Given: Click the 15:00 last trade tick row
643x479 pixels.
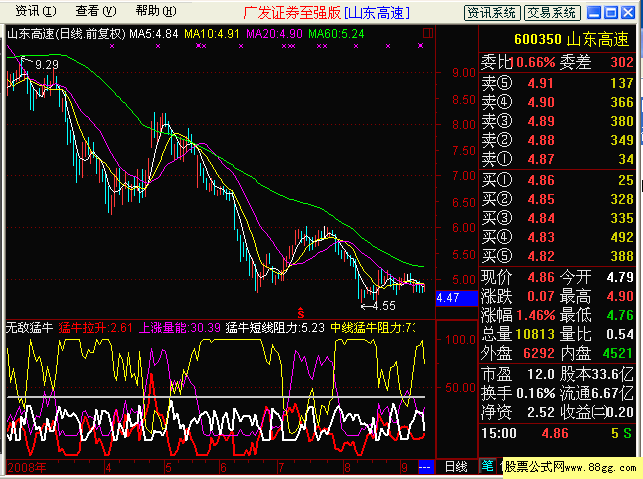Looking at the screenshot, I should point(557,433).
